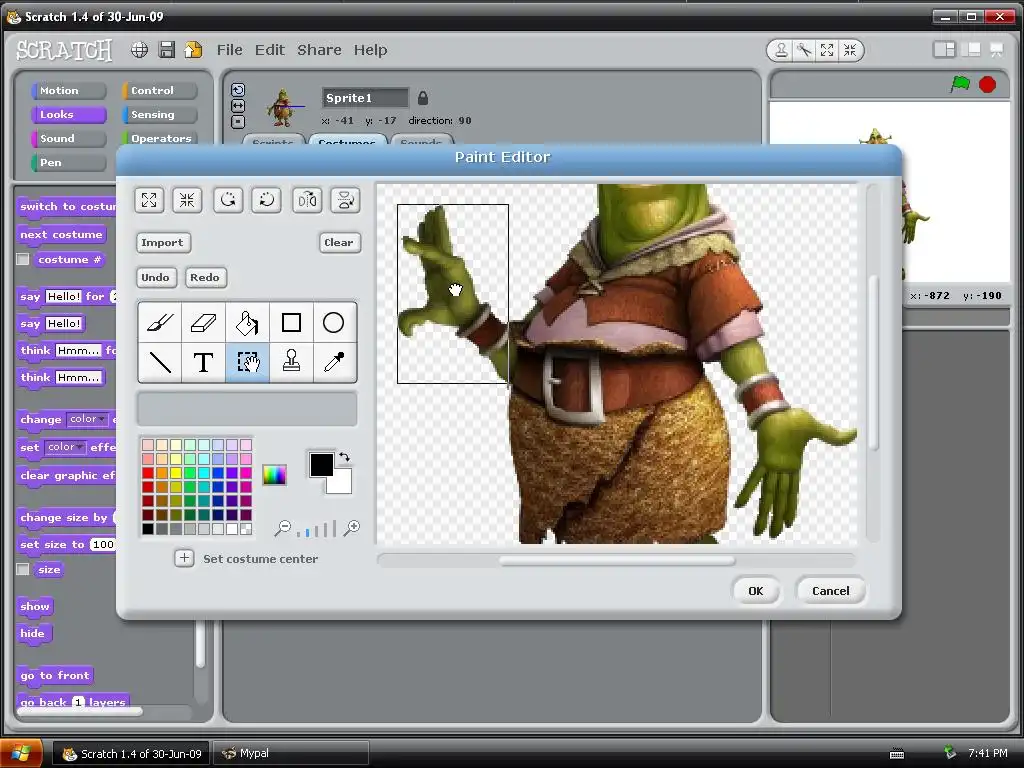1024x768 pixels.
Task: Rotate the image counter-clockwise
Action: [x=228, y=200]
